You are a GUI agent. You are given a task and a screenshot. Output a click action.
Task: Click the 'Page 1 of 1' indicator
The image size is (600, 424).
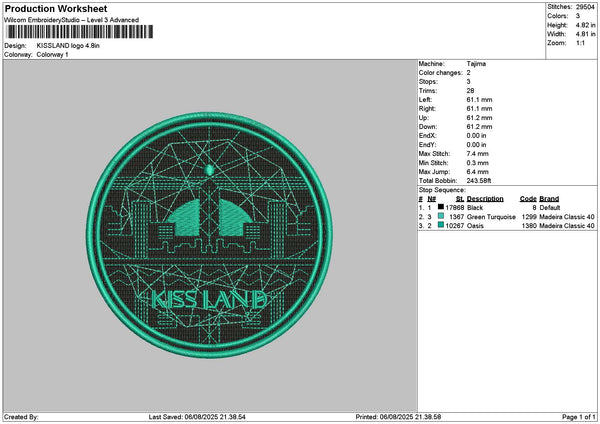579,417
